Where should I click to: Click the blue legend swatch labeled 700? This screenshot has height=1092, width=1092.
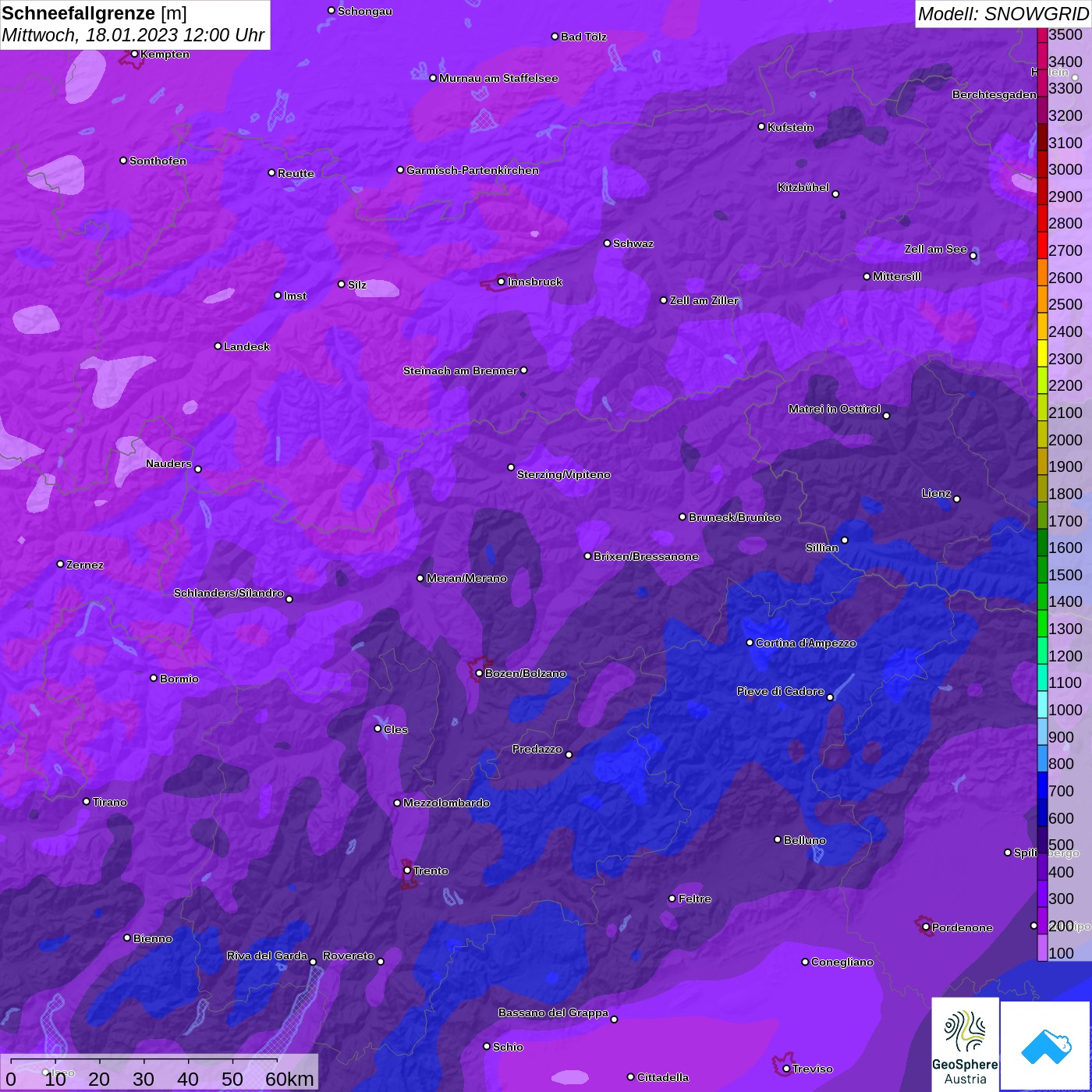[x=1042, y=785]
